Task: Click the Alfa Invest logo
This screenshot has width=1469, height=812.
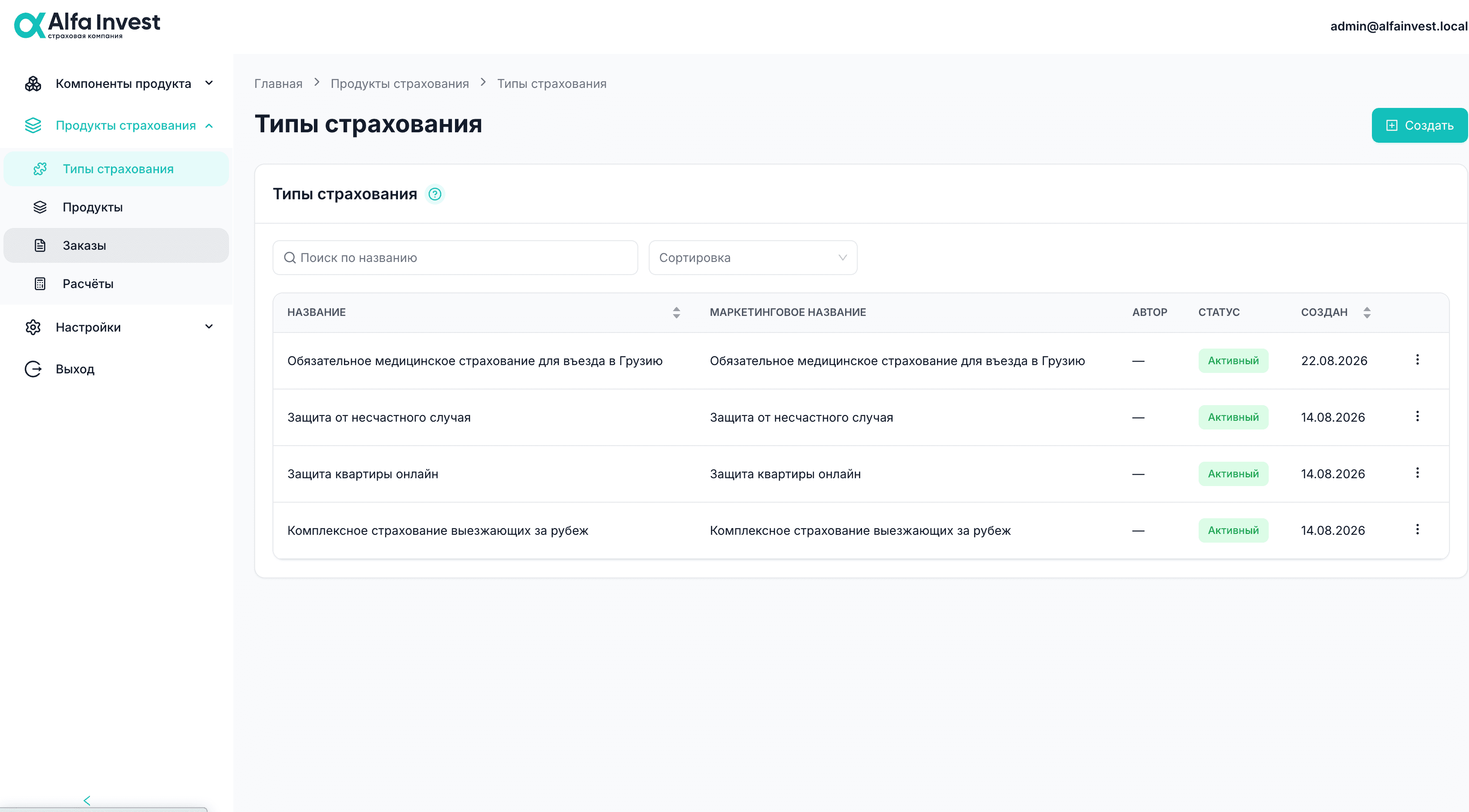Action: tap(87, 25)
